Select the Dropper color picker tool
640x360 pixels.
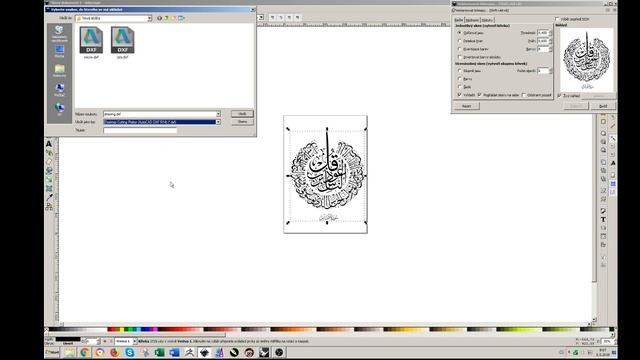pyautogui.click(x=49, y=197)
